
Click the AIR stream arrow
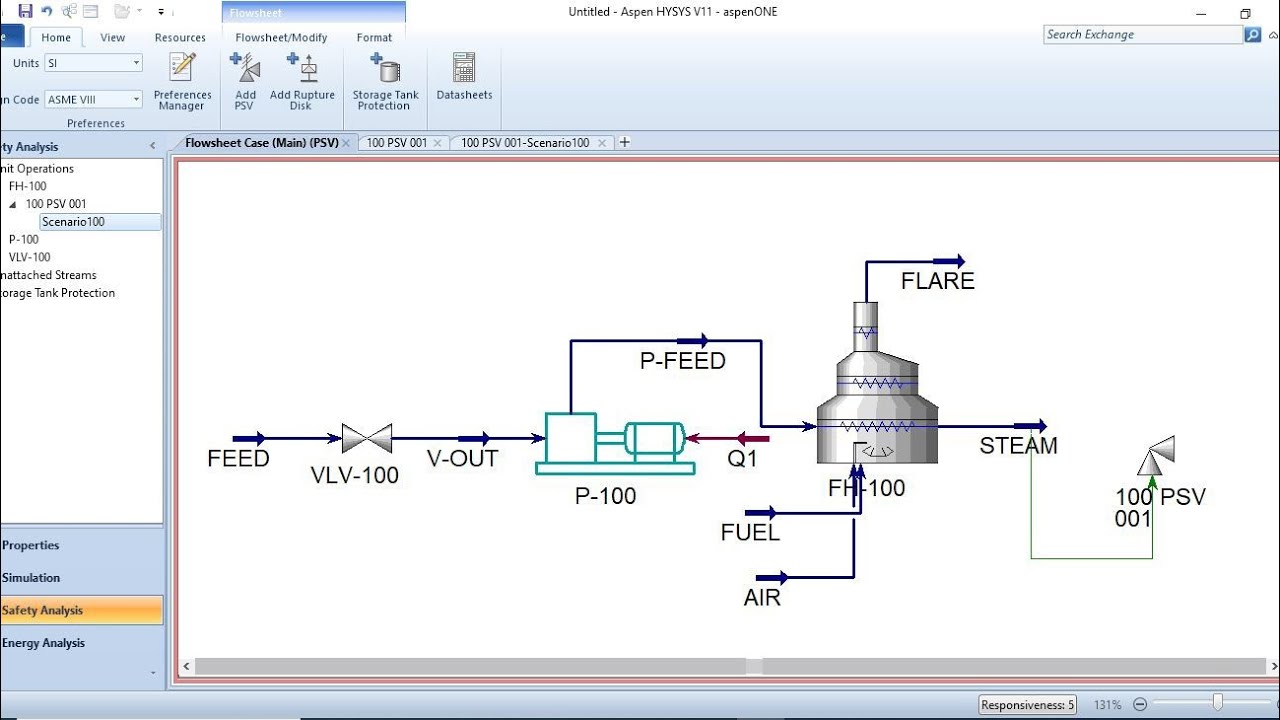(x=772, y=577)
